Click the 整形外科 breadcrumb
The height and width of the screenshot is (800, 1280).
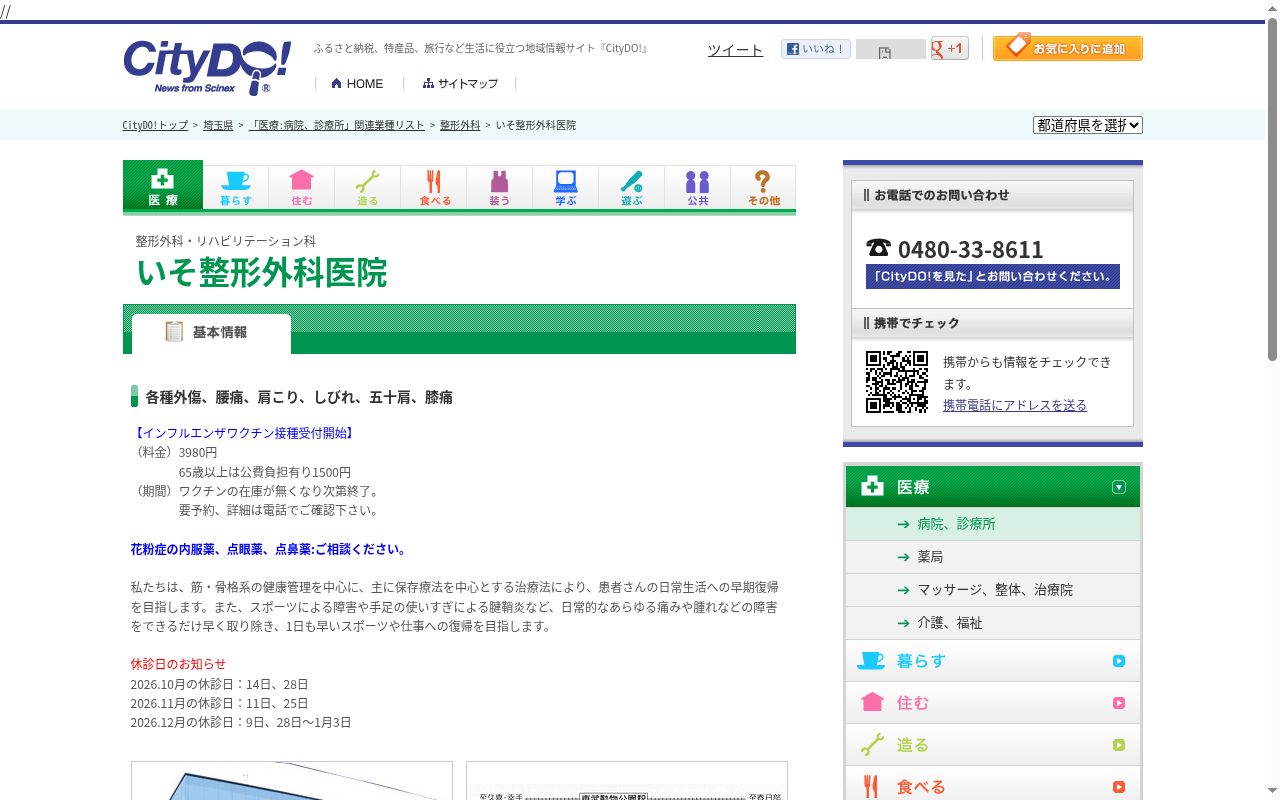(x=460, y=126)
